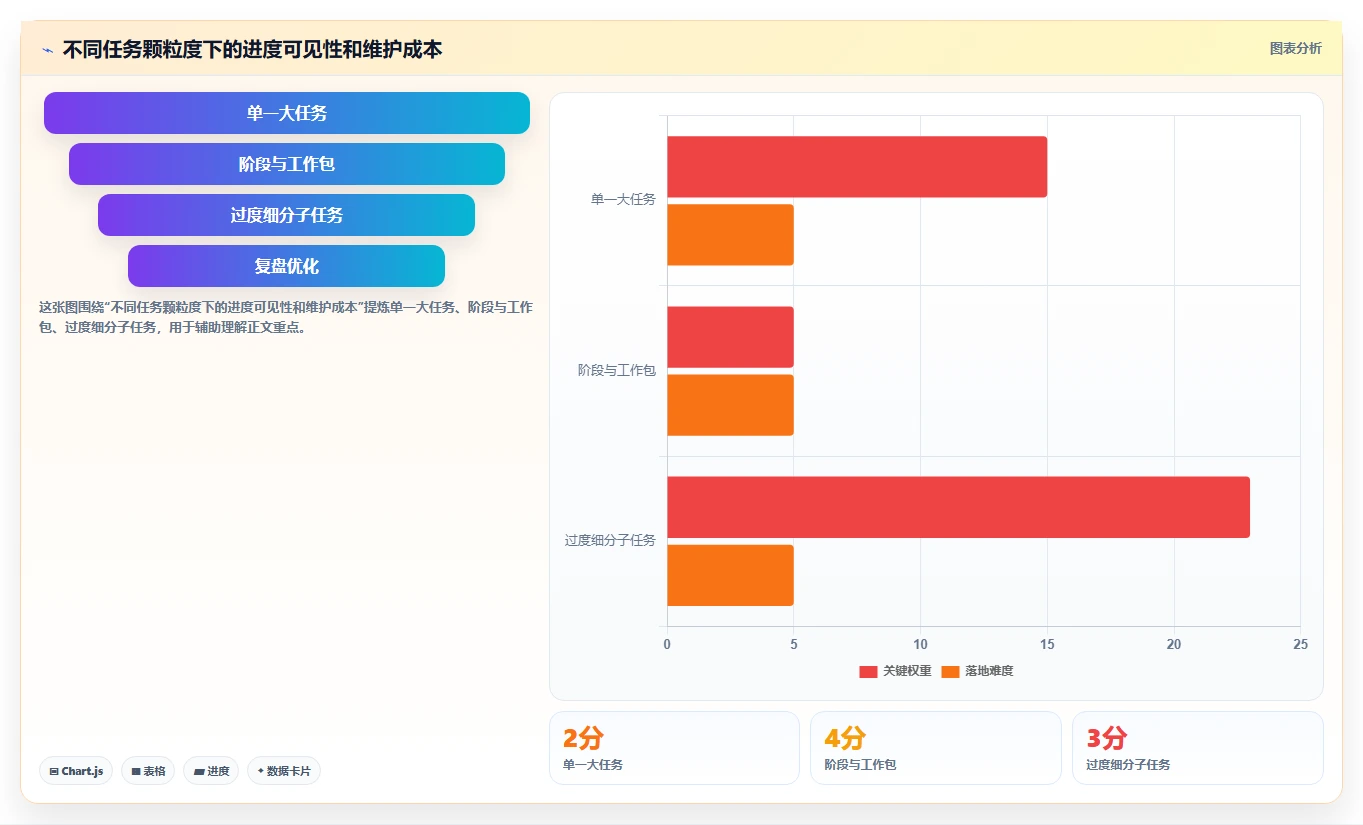Click x-axis tick value 15
The width and height of the screenshot is (1363, 825).
click(1047, 645)
